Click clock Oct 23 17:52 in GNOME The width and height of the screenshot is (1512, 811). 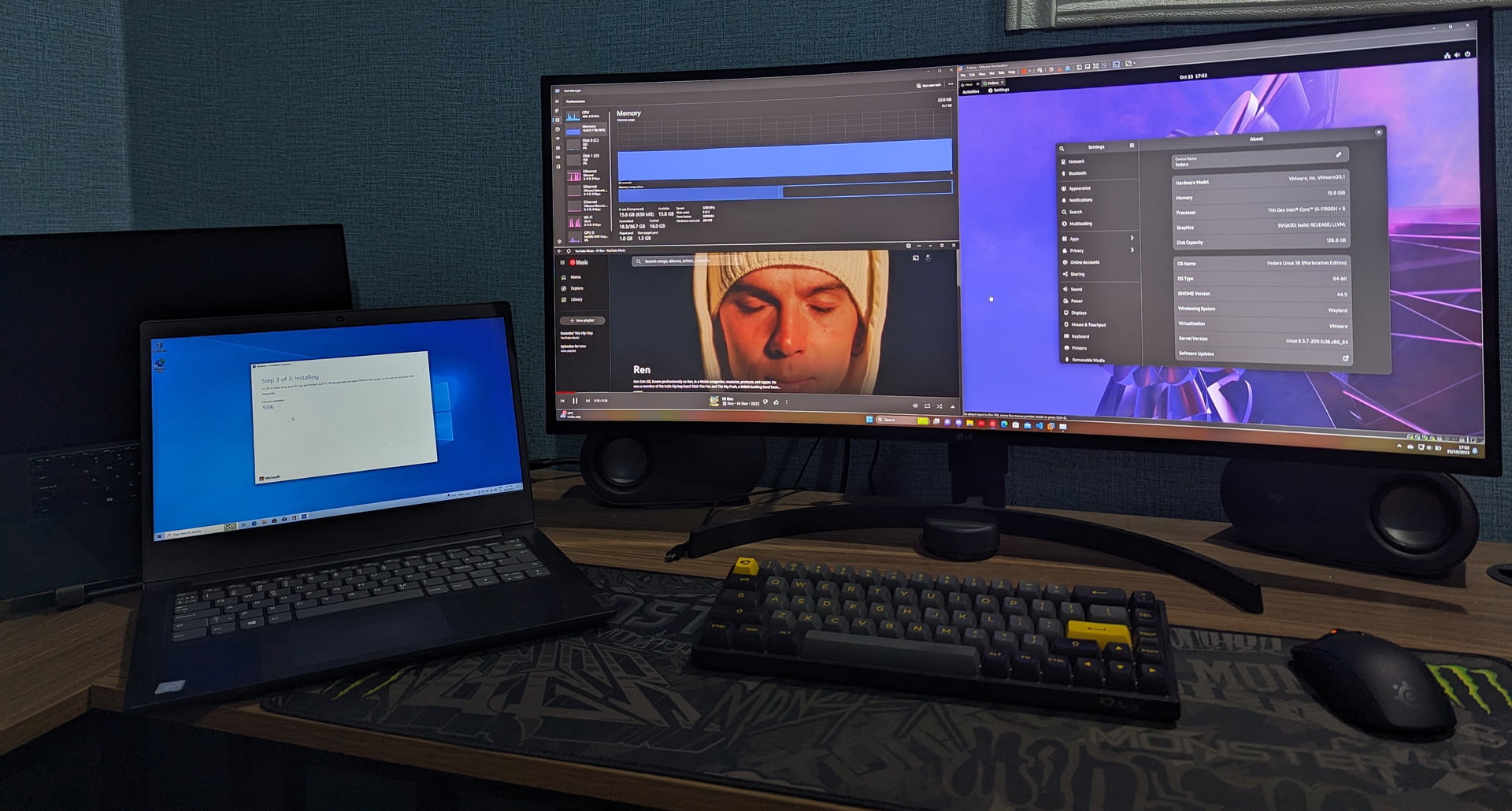click(x=1194, y=76)
